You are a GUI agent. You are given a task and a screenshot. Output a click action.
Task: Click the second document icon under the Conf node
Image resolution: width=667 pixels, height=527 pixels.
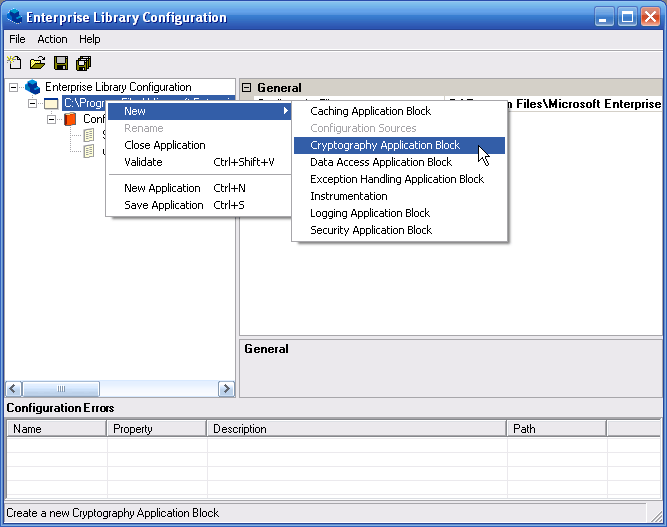89,151
